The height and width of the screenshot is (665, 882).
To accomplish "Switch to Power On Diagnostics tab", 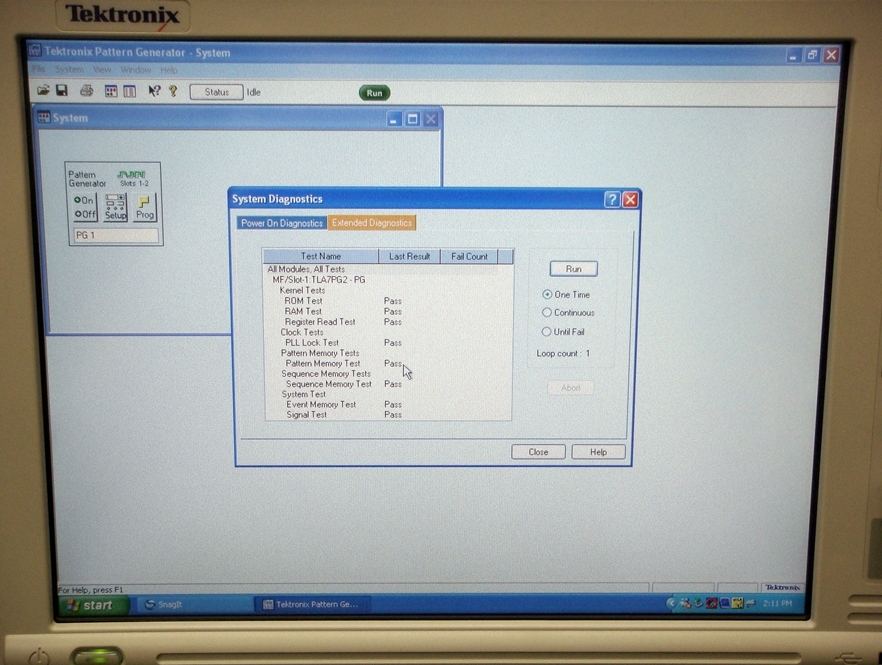I will pos(282,223).
